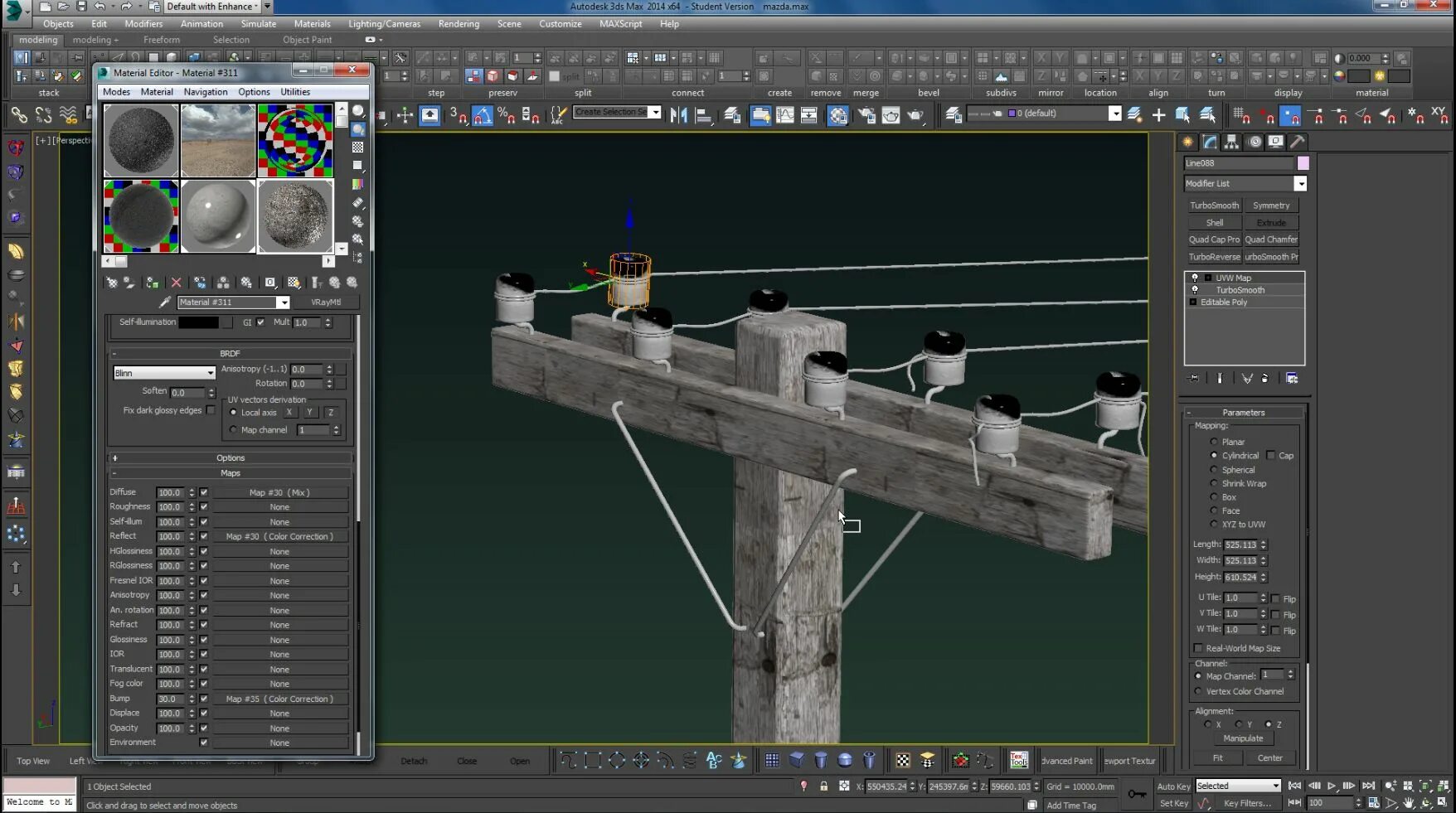1456x813 pixels.
Task: Open Material Editor Navigation menu
Action: pos(206,92)
